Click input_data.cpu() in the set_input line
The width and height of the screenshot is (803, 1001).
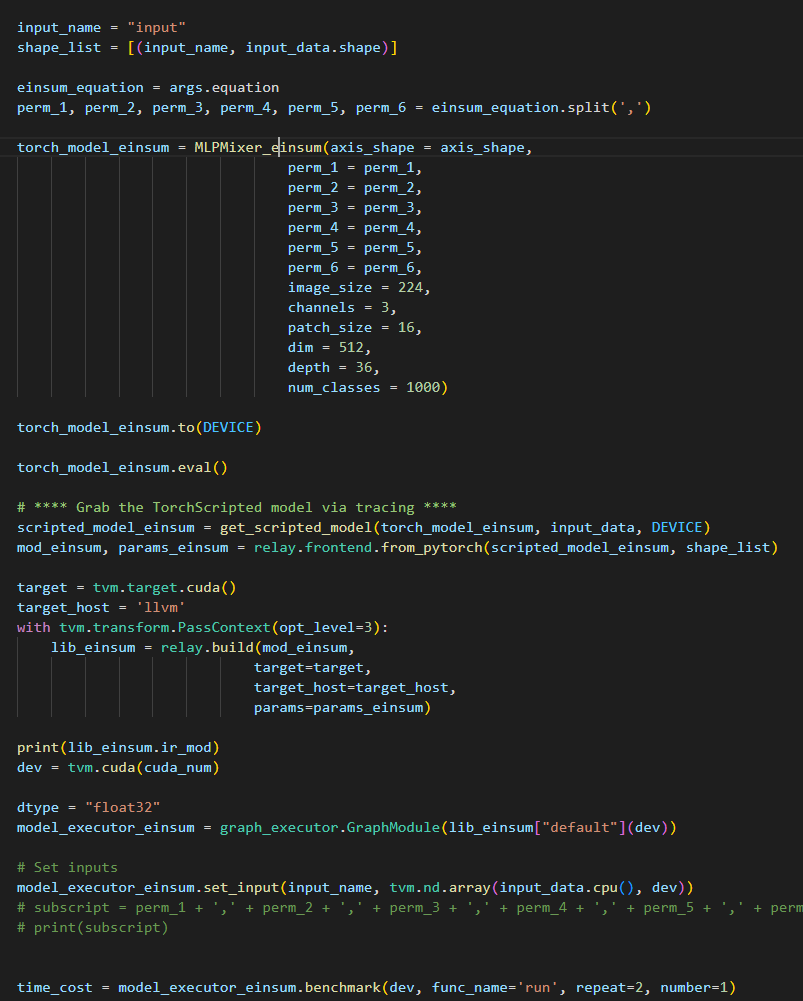point(566,887)
